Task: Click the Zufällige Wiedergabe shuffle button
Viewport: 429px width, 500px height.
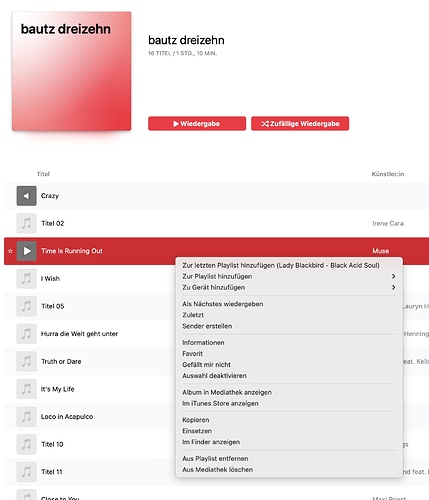Action: 300,124
